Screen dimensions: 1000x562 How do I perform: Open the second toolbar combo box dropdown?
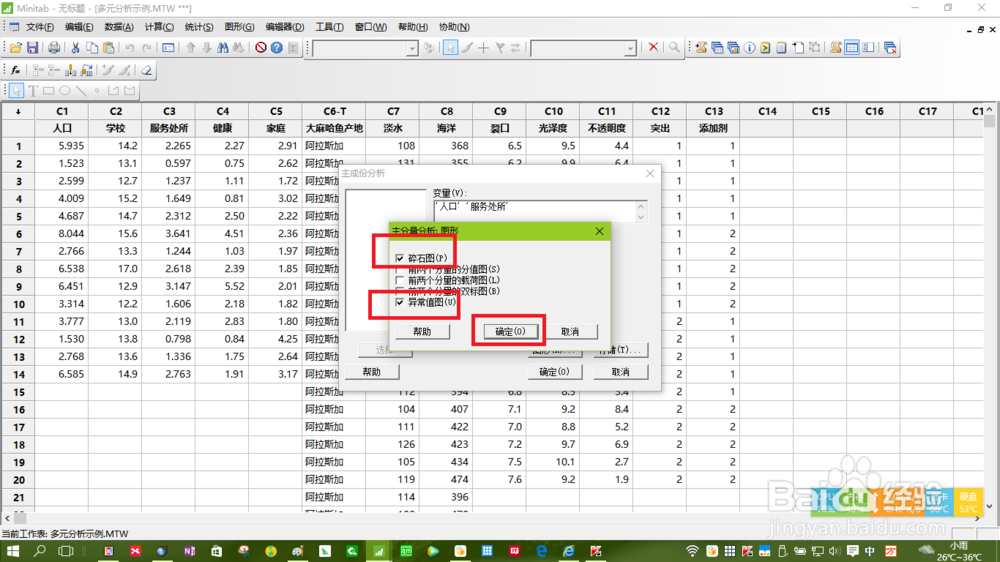tap(630, 48)
